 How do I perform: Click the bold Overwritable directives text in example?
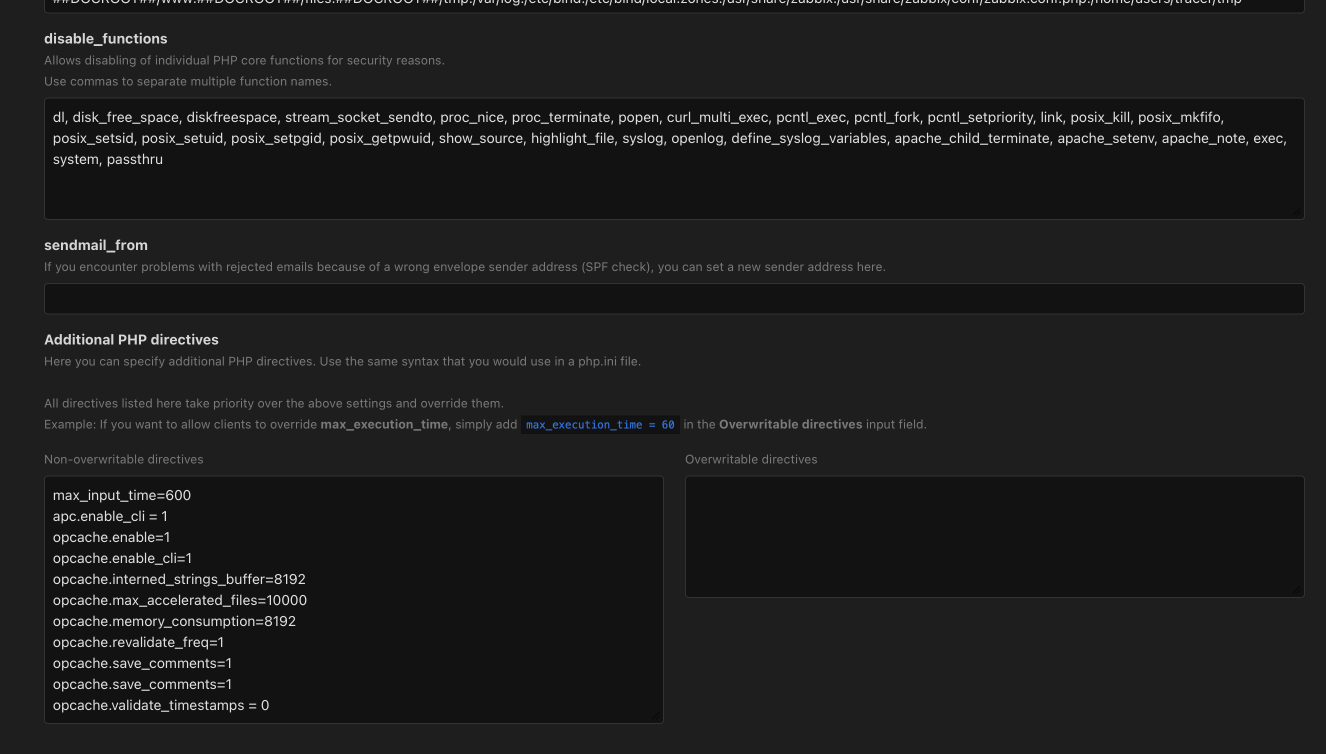[790, 425]
